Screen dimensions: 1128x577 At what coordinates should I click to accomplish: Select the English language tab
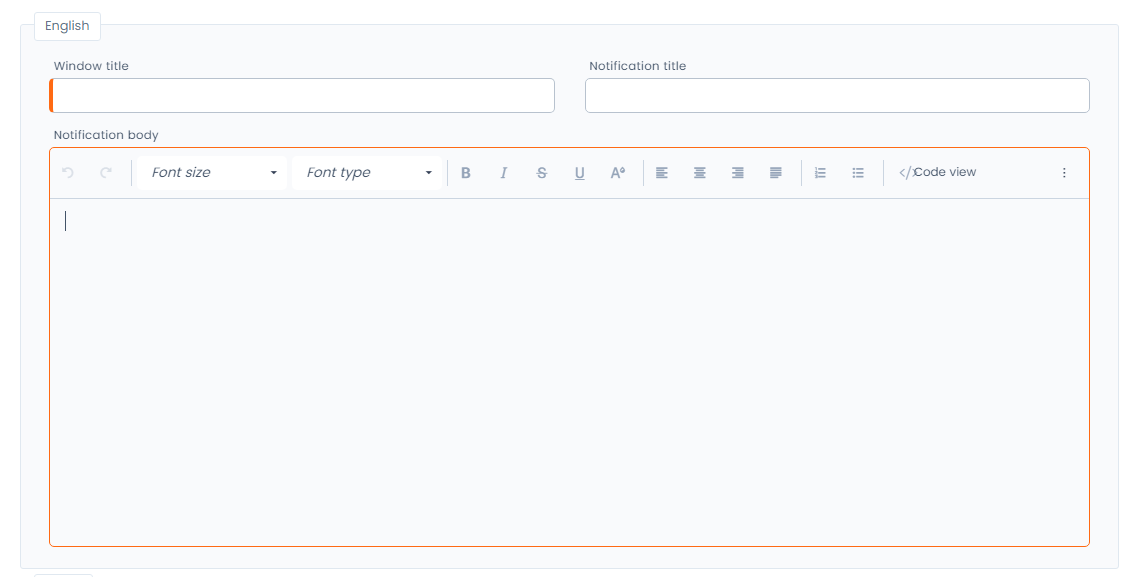click(x=67, y=26)
